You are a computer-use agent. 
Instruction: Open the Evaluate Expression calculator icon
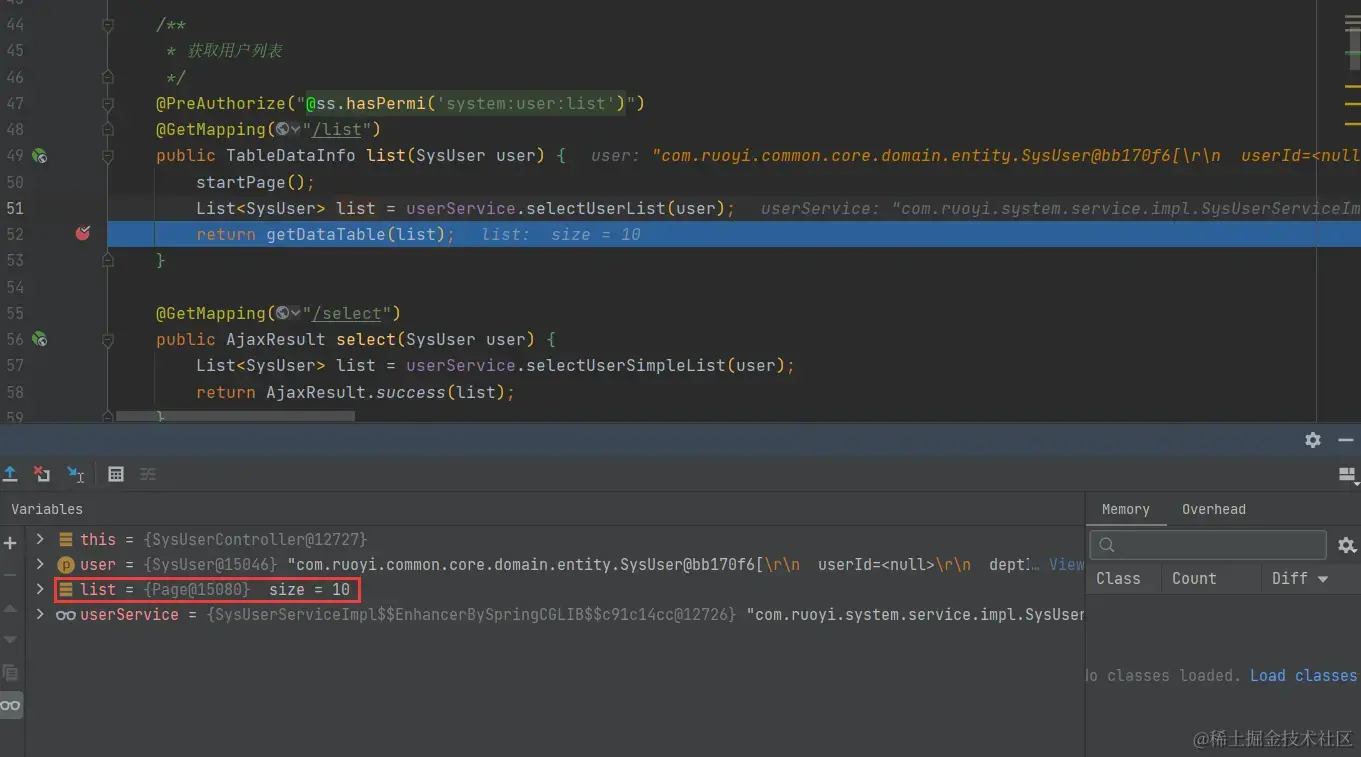(x=115, y=474)
